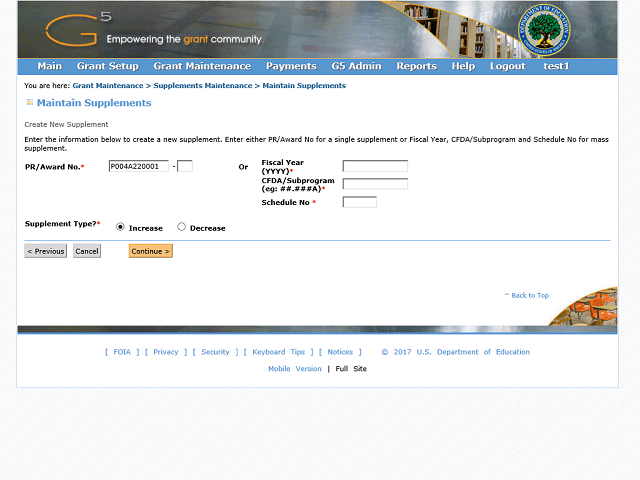This screenshot has width=640, height=480.
Task: Click the Previous button
Action: (x=45, y=251)
